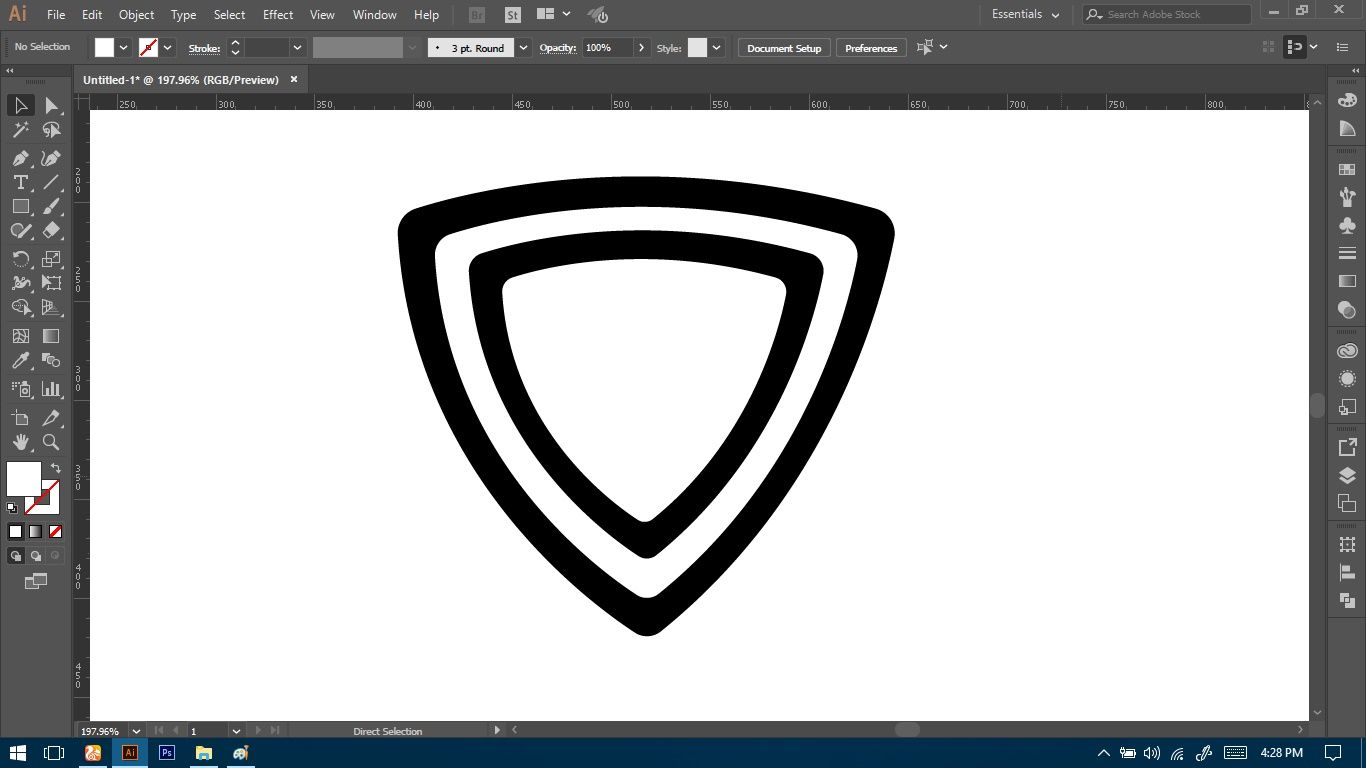Select the Shaper tool

tap(20, 230)
